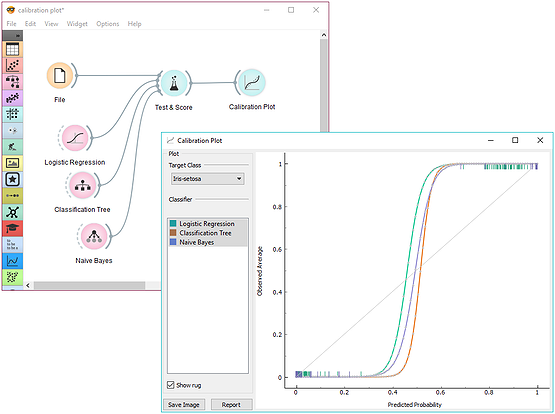
Task: Select the Logistic Regression widget node
Action: click(x=75, y=138)
